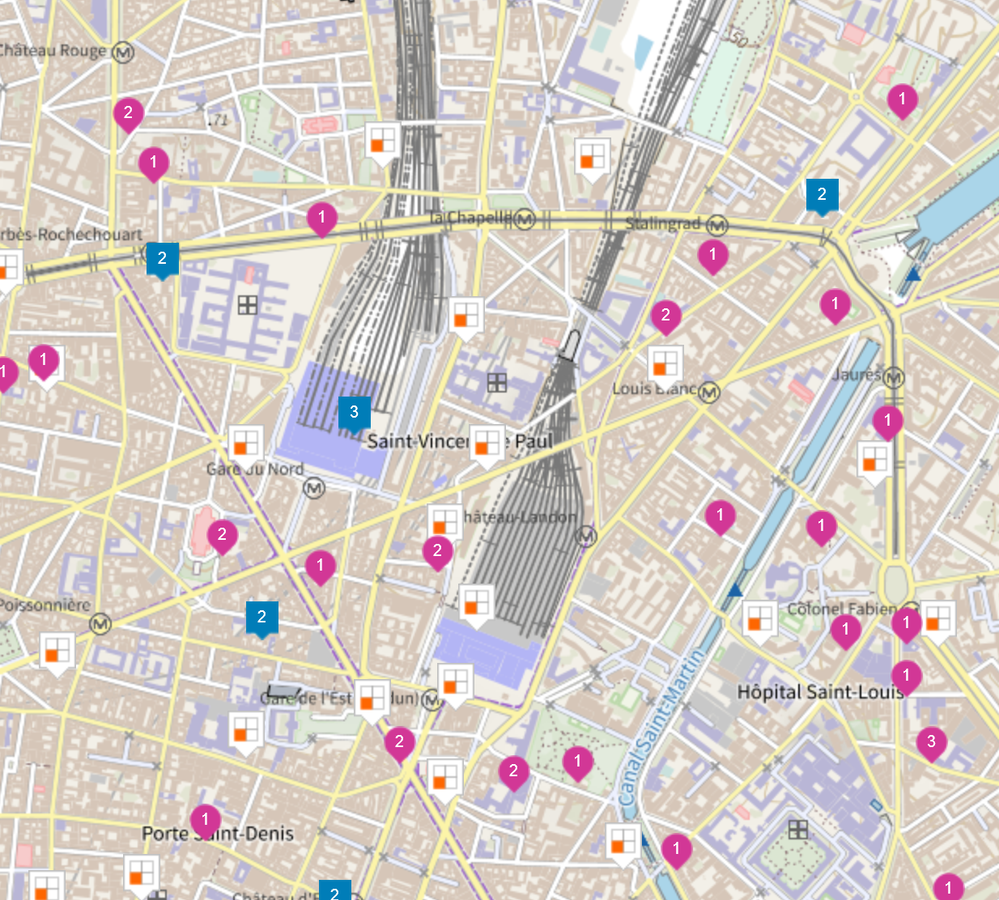The width and height of the screenshot is (999, 900).
Task: Open pink marker 1 below Stalingrad station
Action: pyautogui.click(x=712, y=256)
